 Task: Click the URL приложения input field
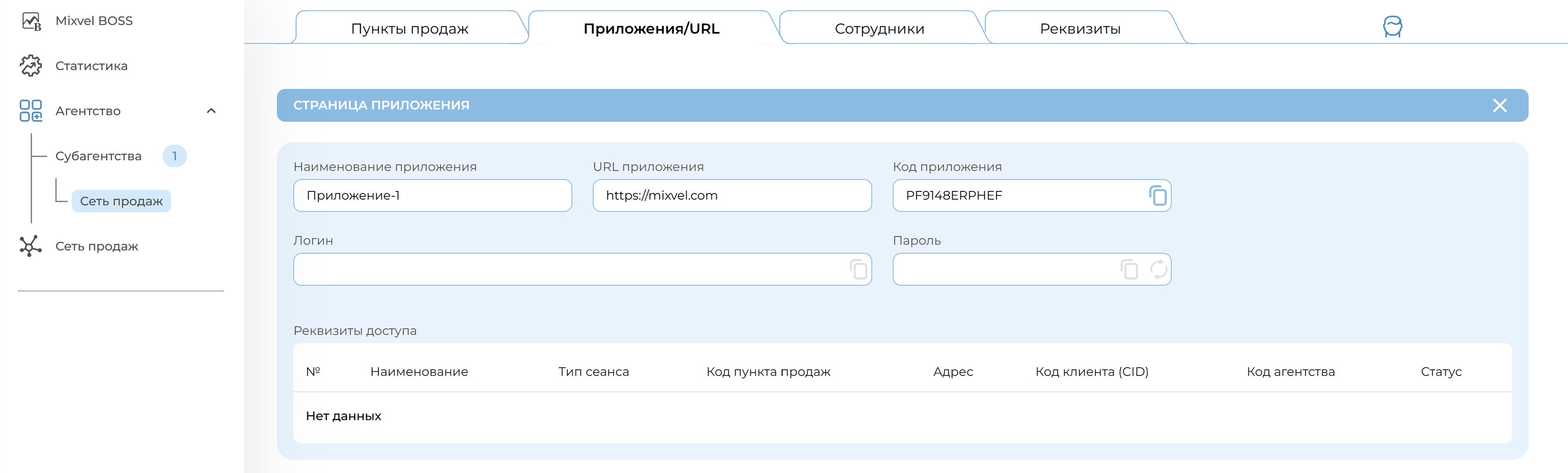click(731, 196)
